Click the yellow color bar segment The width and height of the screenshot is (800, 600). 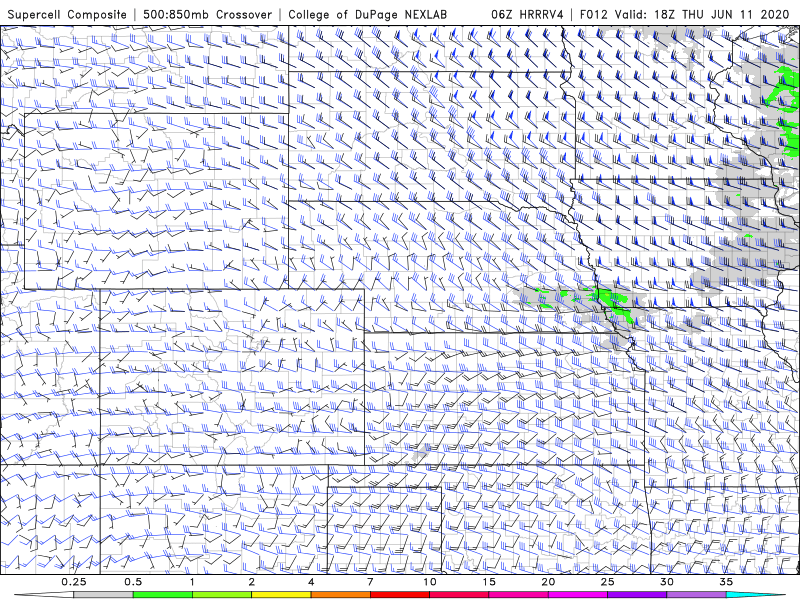[x=281, y=595]
